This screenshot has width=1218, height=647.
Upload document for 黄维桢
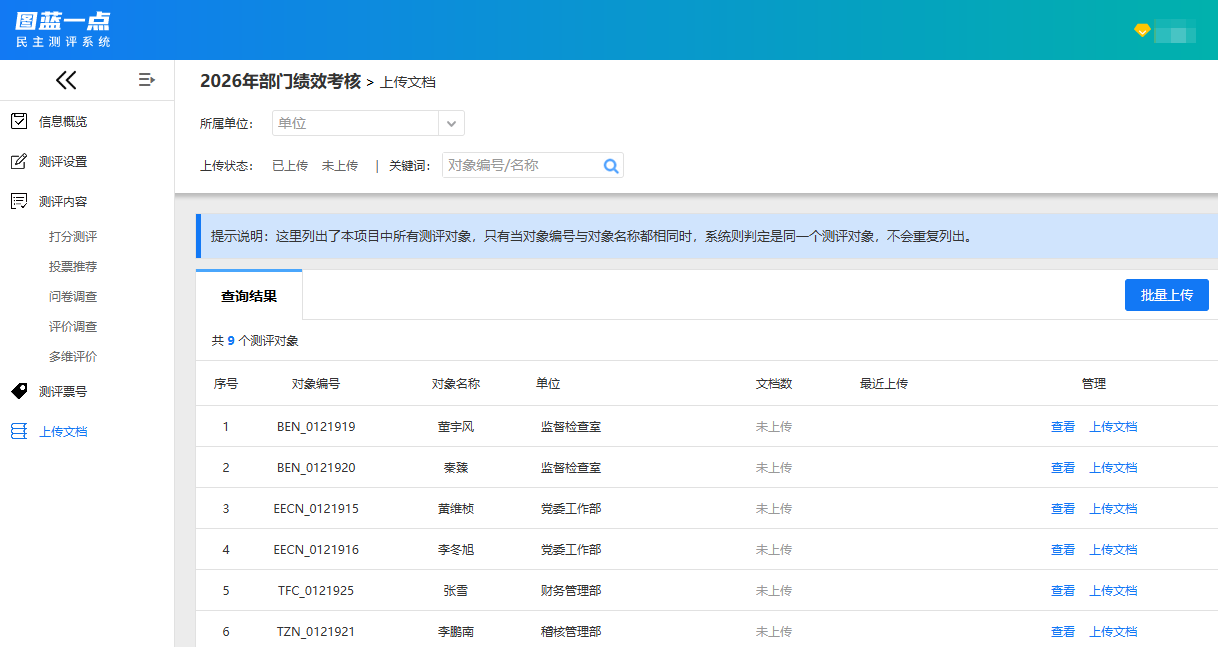1113,509
